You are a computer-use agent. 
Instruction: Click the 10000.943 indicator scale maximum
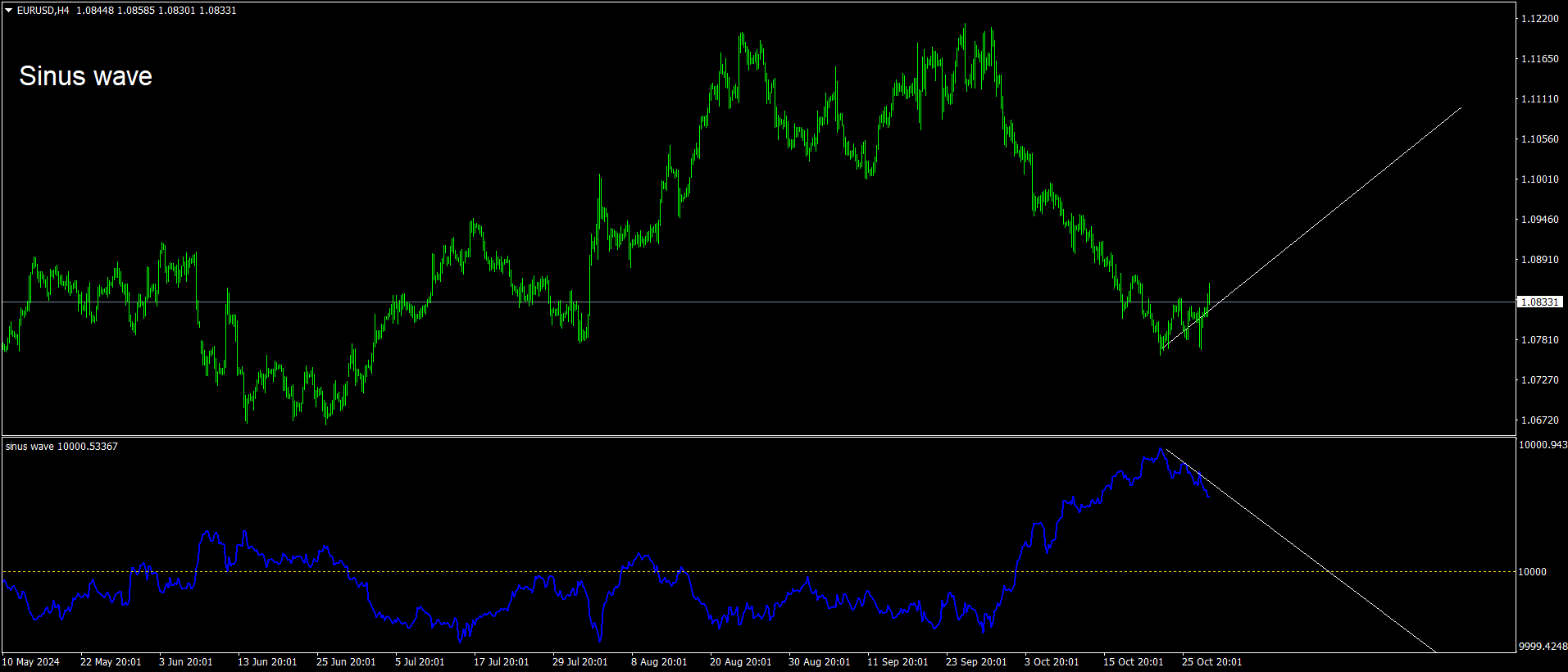coord(1543,445)
